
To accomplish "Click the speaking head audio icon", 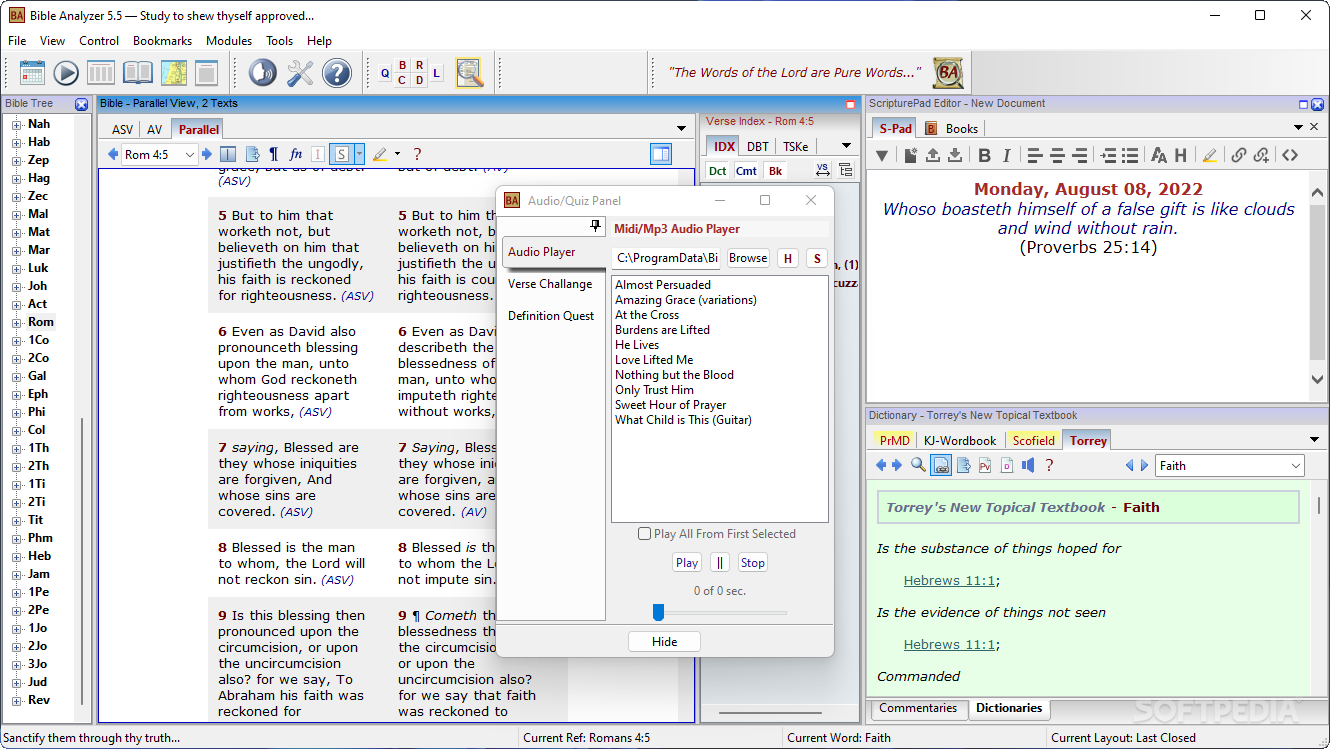I will point(262,73).
